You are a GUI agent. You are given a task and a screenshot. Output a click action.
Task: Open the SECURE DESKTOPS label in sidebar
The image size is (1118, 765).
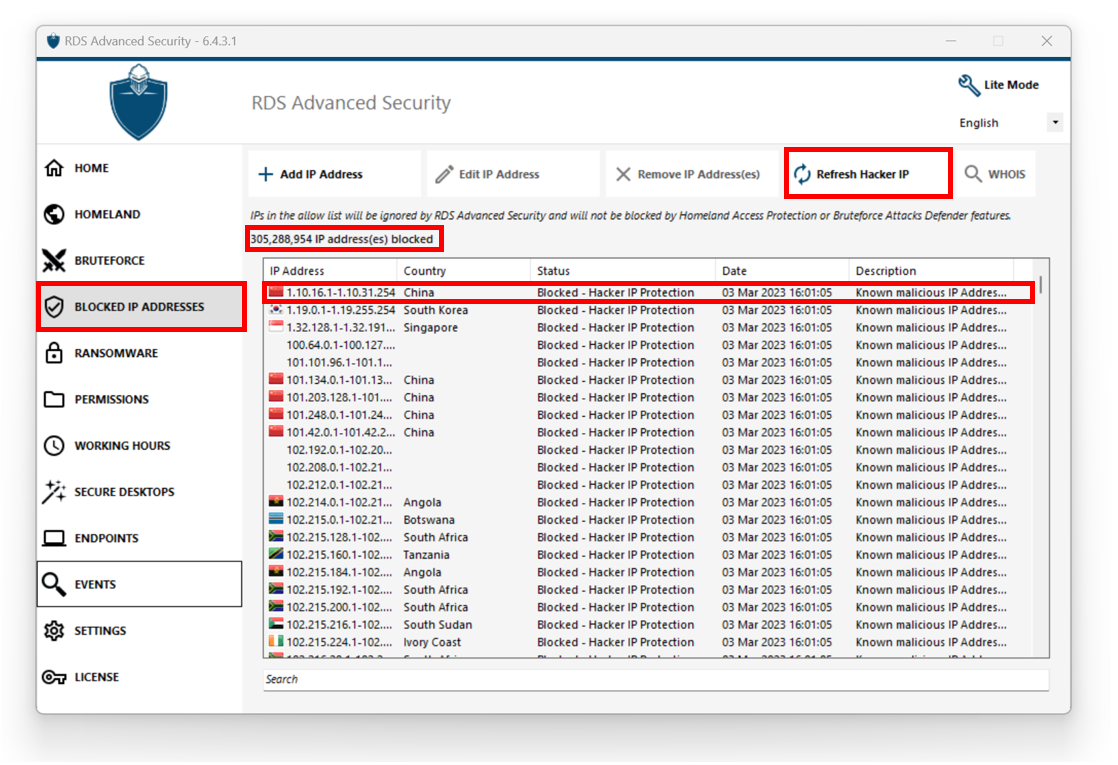[124, 493]
